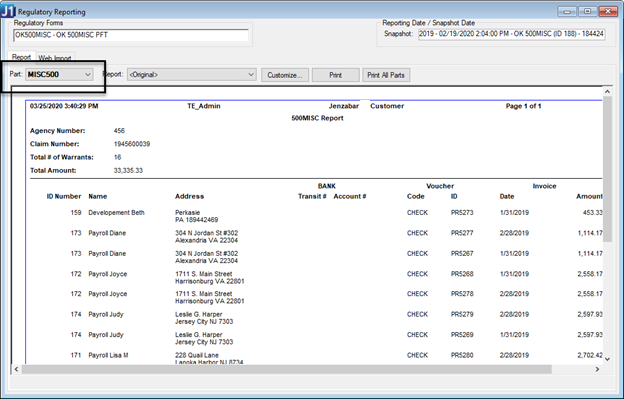Click ID number 159
This screenshot has height=399, width=624.
[x=76, y=212]
